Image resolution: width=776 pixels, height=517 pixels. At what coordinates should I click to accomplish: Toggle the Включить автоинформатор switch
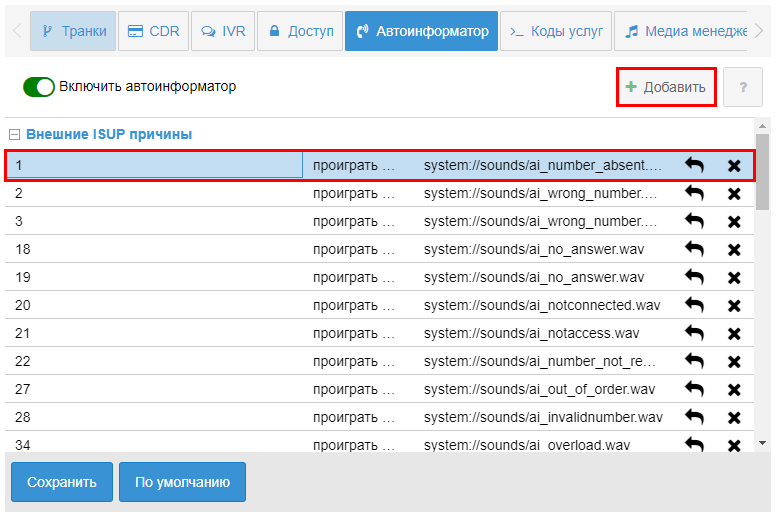coord(39,87)
